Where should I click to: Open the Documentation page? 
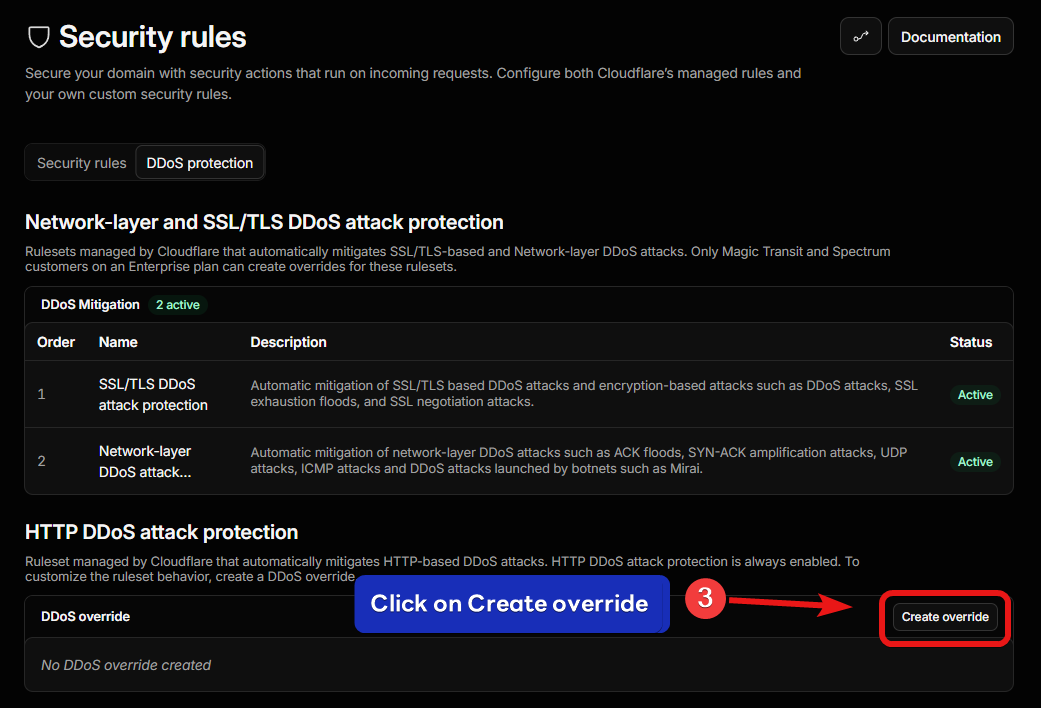pos(950,37)
